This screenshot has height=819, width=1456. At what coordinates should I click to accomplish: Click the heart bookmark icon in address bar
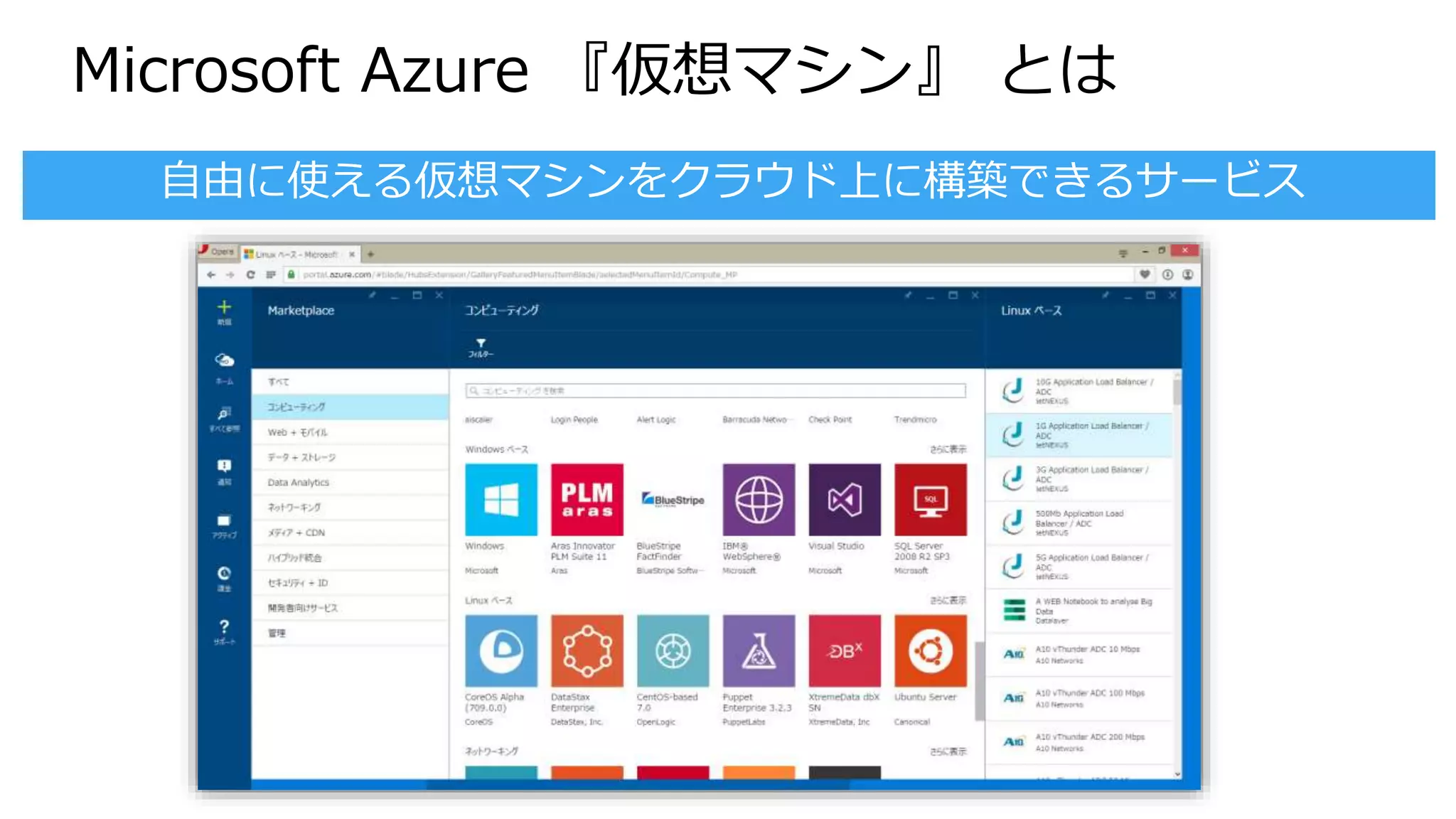[x=1145, y=274]
